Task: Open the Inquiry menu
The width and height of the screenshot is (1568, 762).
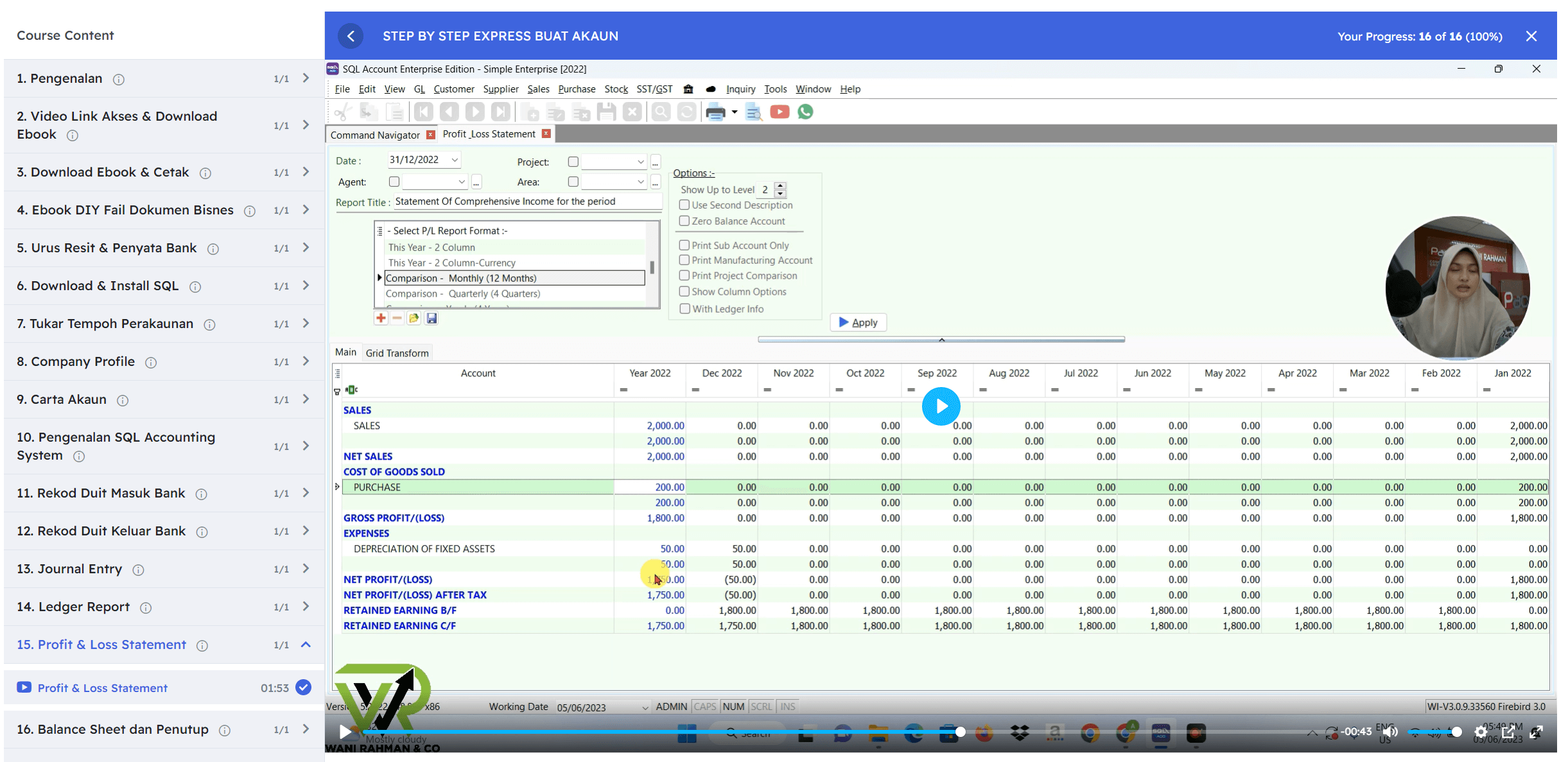Action: 740,89
